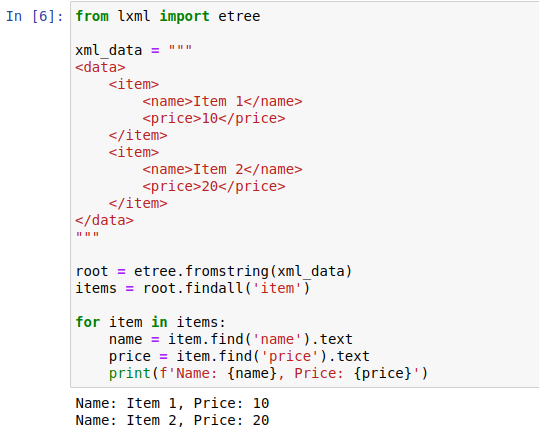Click the print f-string statement
The width and height of the screenshot is (539, 439).
click(x=268, y=373)
